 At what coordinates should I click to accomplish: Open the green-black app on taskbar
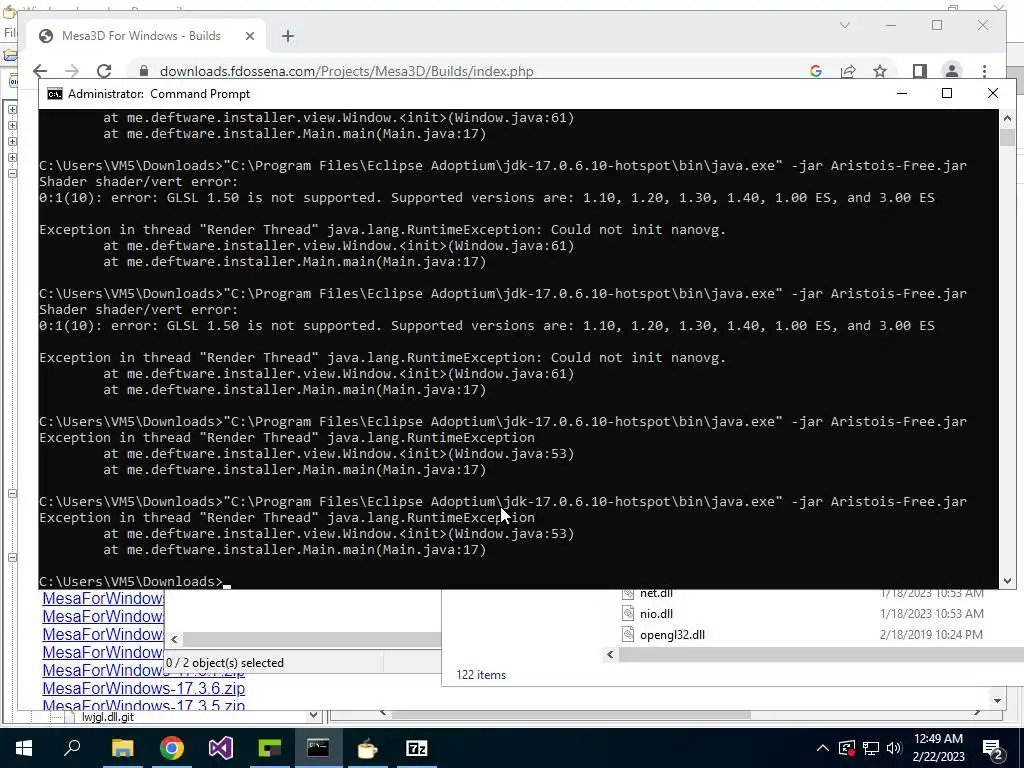click(269, 748)
